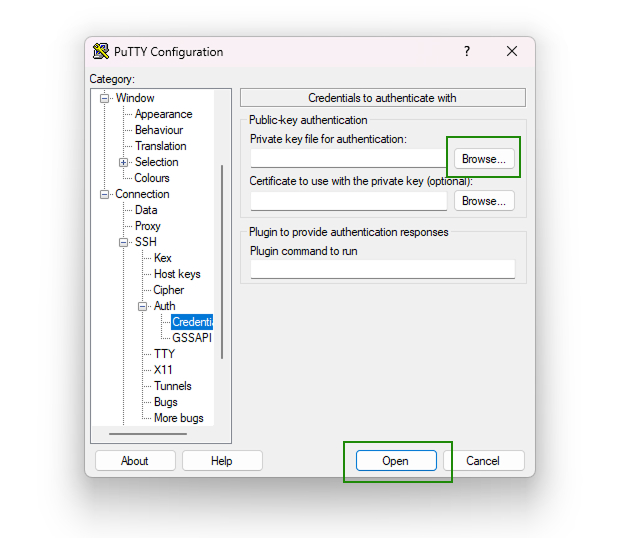The width and height of the screenshot is (622, 538).
Task: Click the Plugin command to run field
Action: tap(382, 269)
